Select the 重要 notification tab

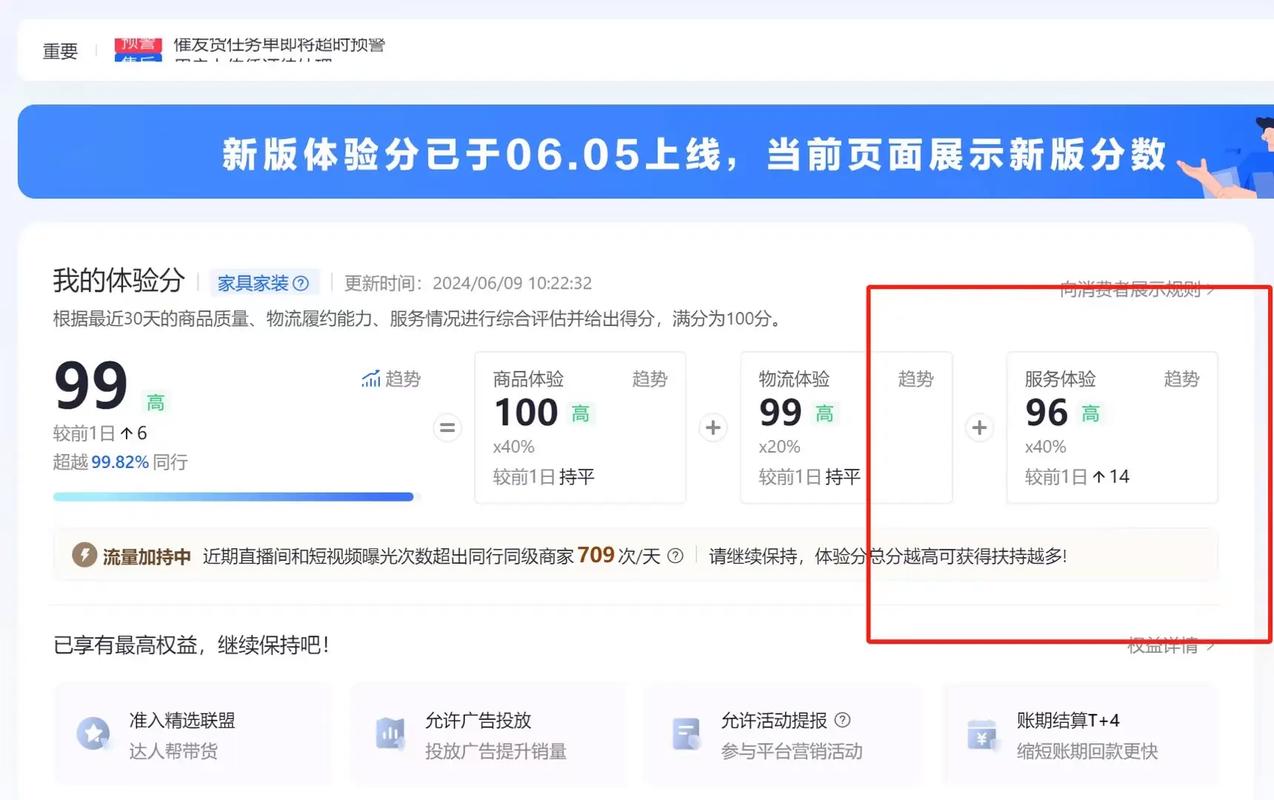coord(60,51)
